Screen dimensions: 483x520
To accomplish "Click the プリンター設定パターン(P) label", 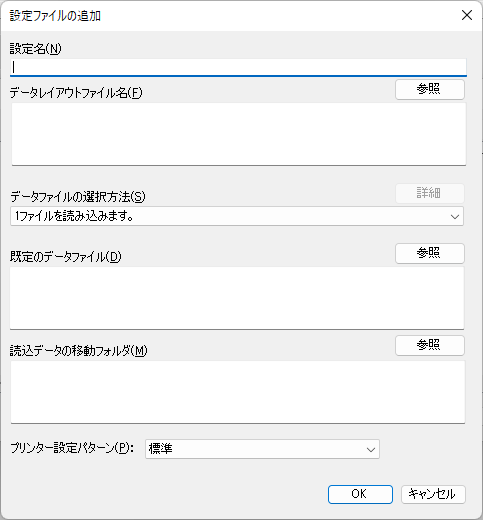I will tap(72, 448).
